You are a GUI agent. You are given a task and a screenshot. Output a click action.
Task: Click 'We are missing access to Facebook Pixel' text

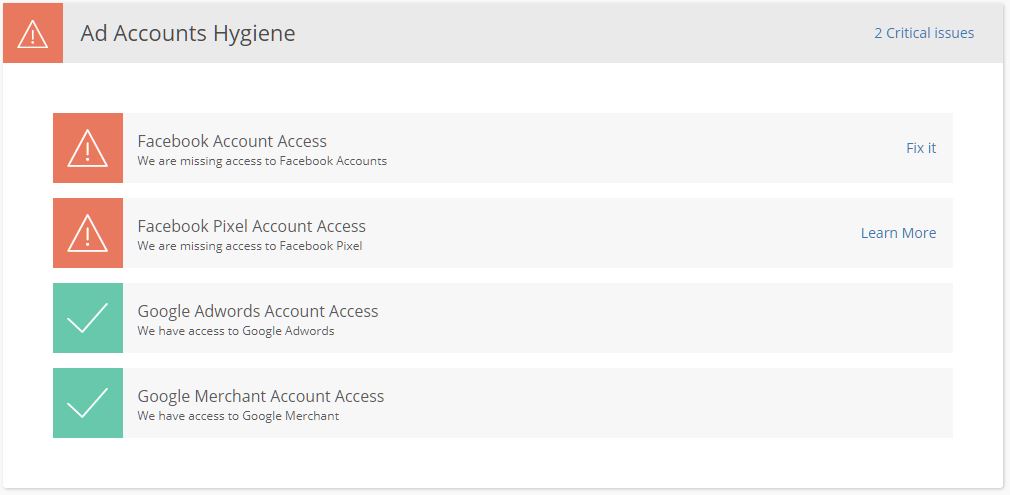250,246
